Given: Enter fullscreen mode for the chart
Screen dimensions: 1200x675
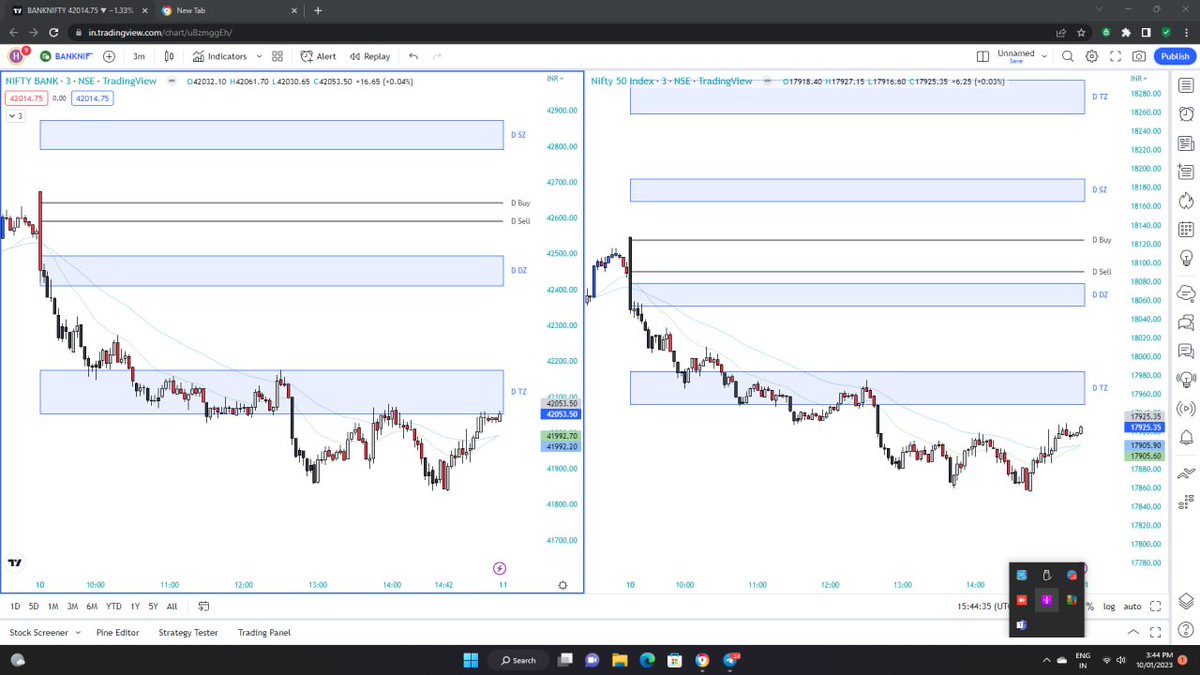Looking at the screenshot, I should coord(1116,57).
